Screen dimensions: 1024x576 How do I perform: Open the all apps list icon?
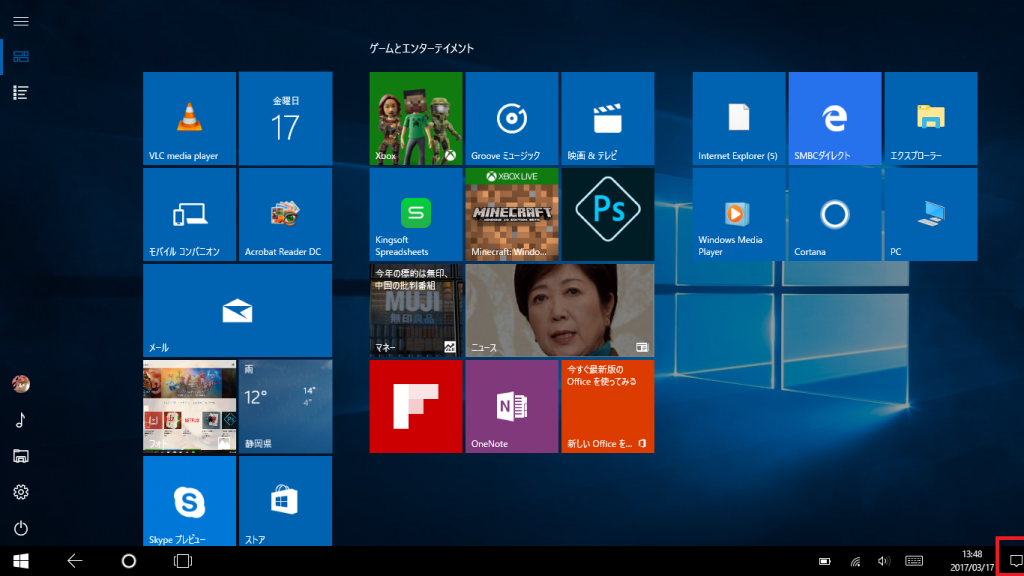[x=22, y=93]
